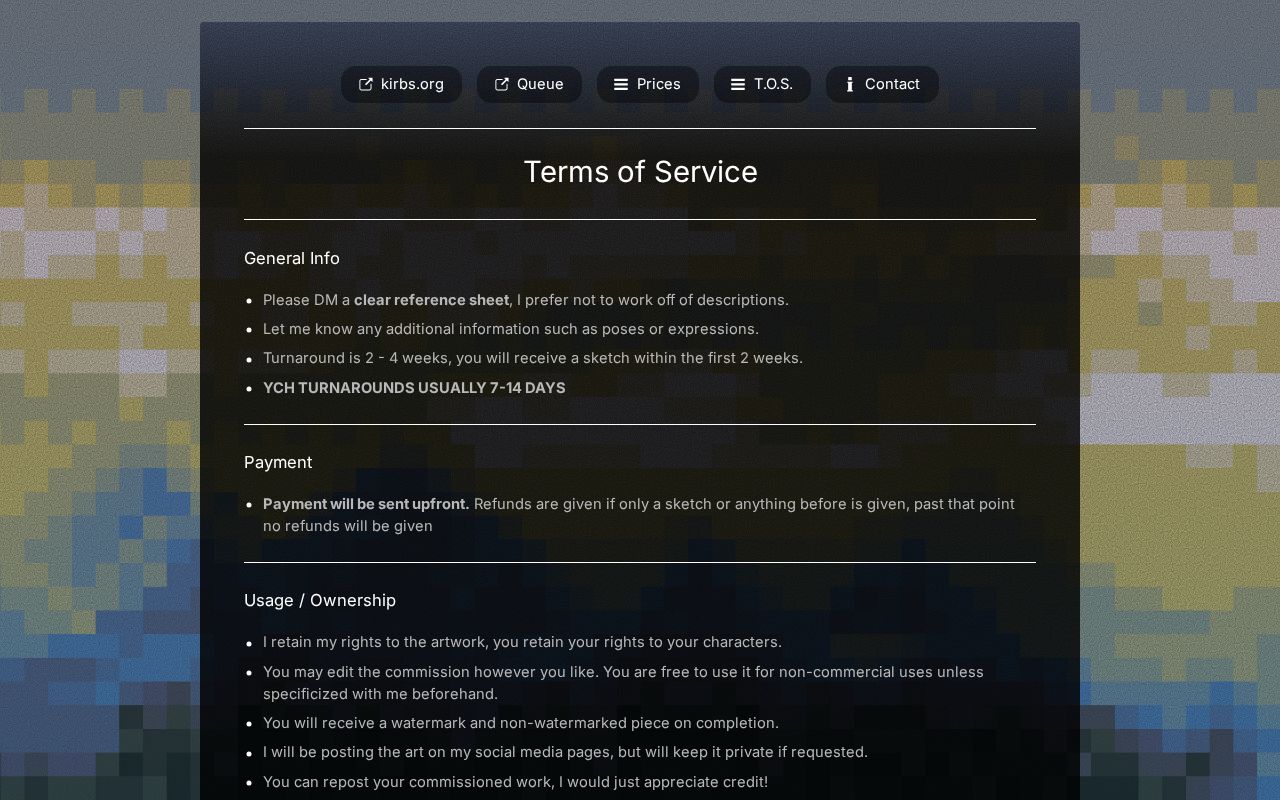Click the YCH TURNAROUNDS USUALLY 7-14 DAYS line
The height and width of the screenshot is (800, 1280).
pyautogui.click(x=414, y=388)
